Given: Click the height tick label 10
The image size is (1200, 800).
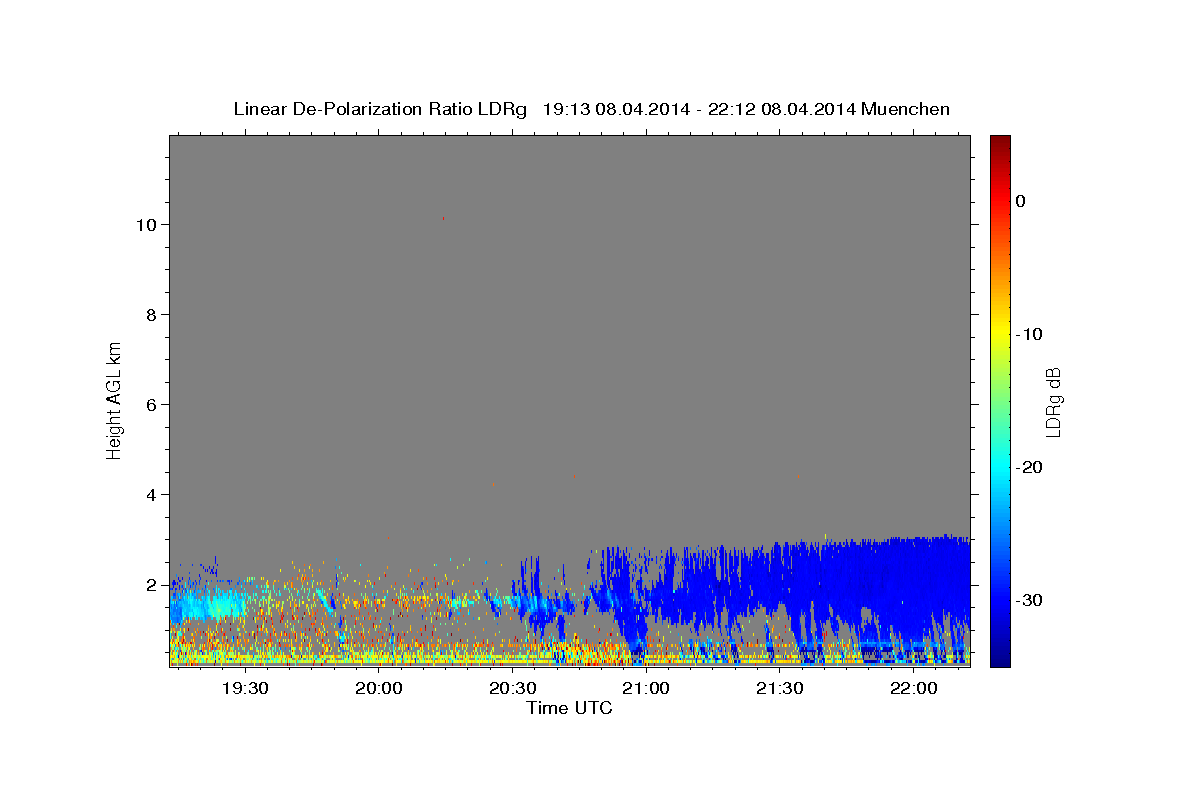Looking at the screenshot, I should (145, 225).
